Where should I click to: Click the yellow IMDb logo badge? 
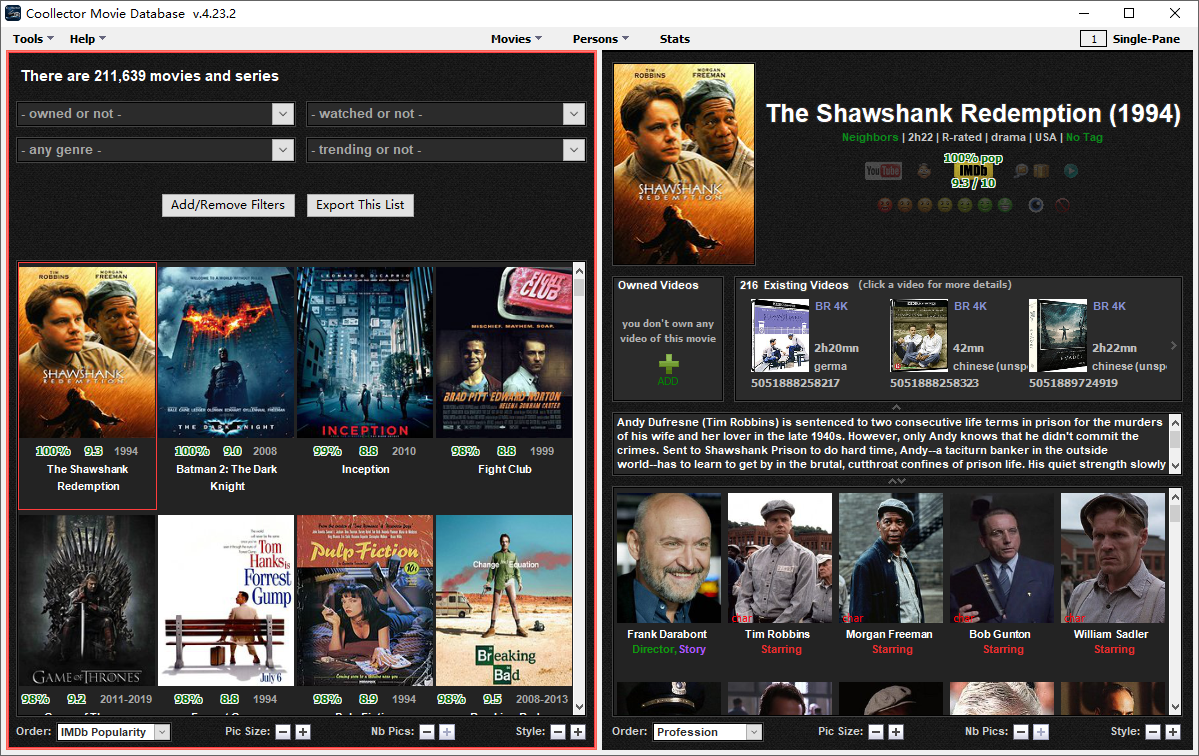973,171
